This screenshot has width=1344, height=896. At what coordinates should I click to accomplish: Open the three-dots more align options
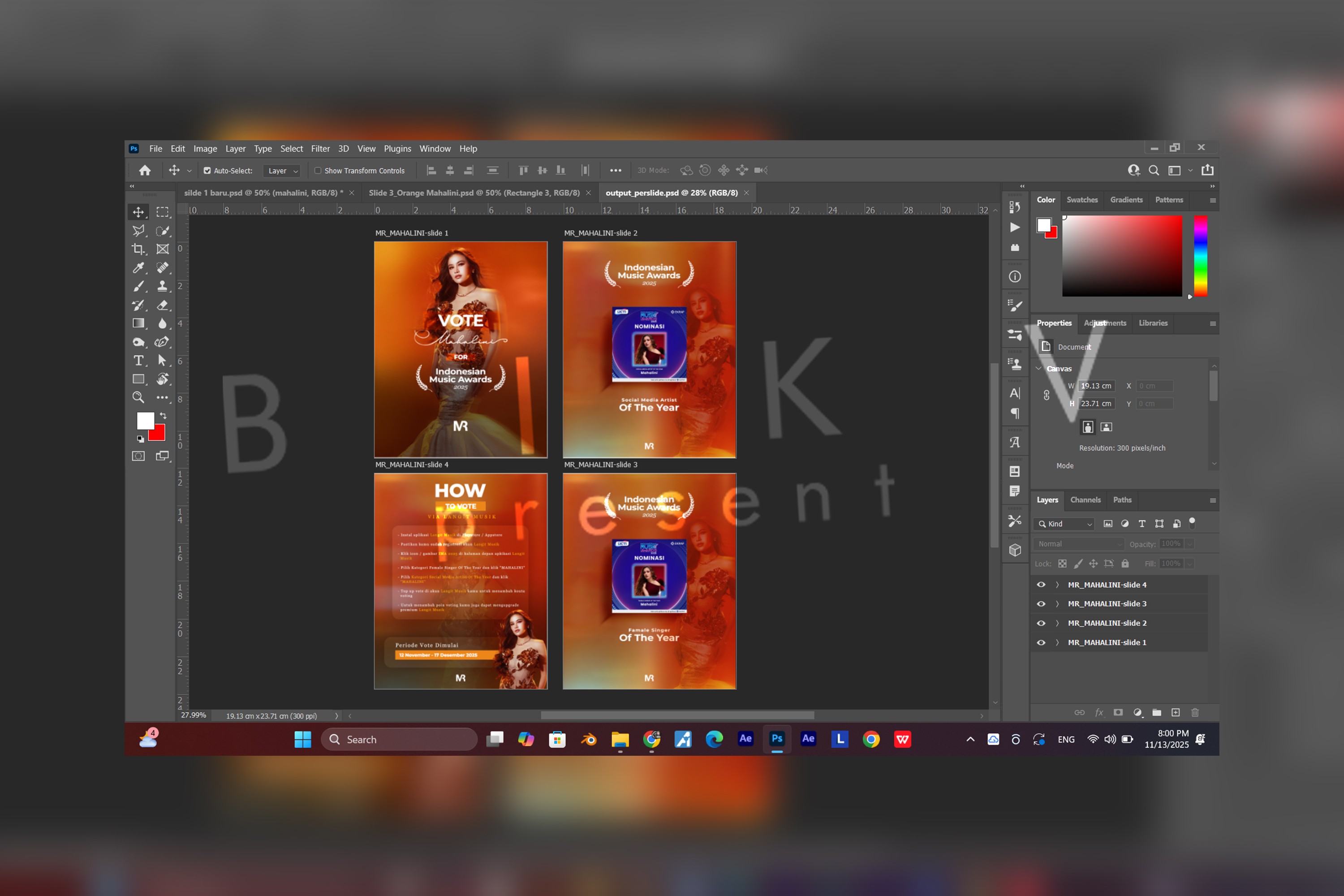pyautogui.click(x=616, y=170)
